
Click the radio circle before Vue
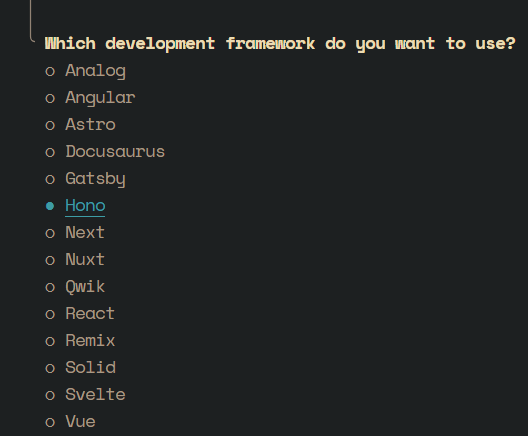pyautogui.click(x=50, y=422)
